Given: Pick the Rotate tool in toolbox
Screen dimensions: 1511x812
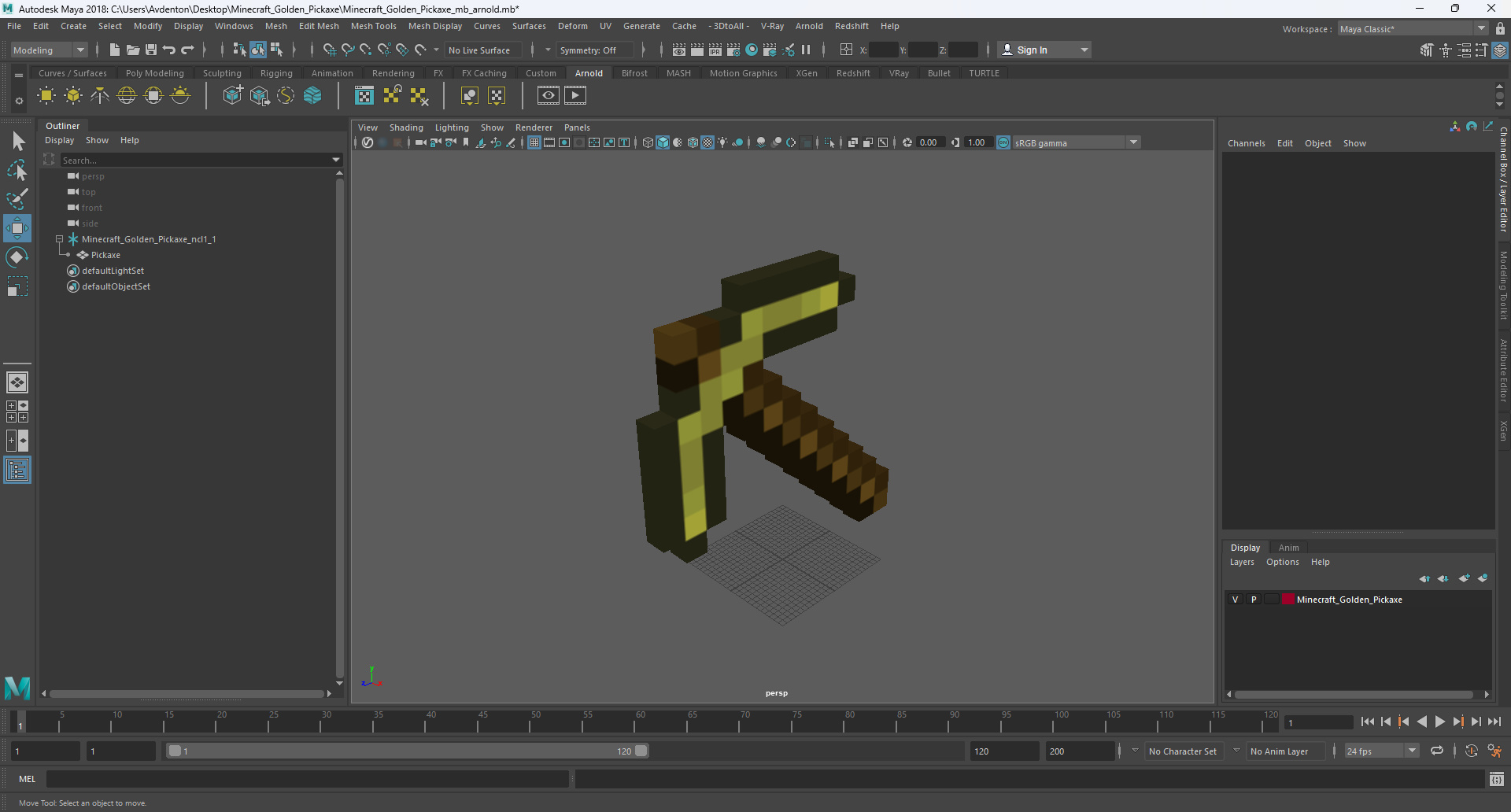Looking at the screenshot, I should pyautogui.click(x=17, y=257).
